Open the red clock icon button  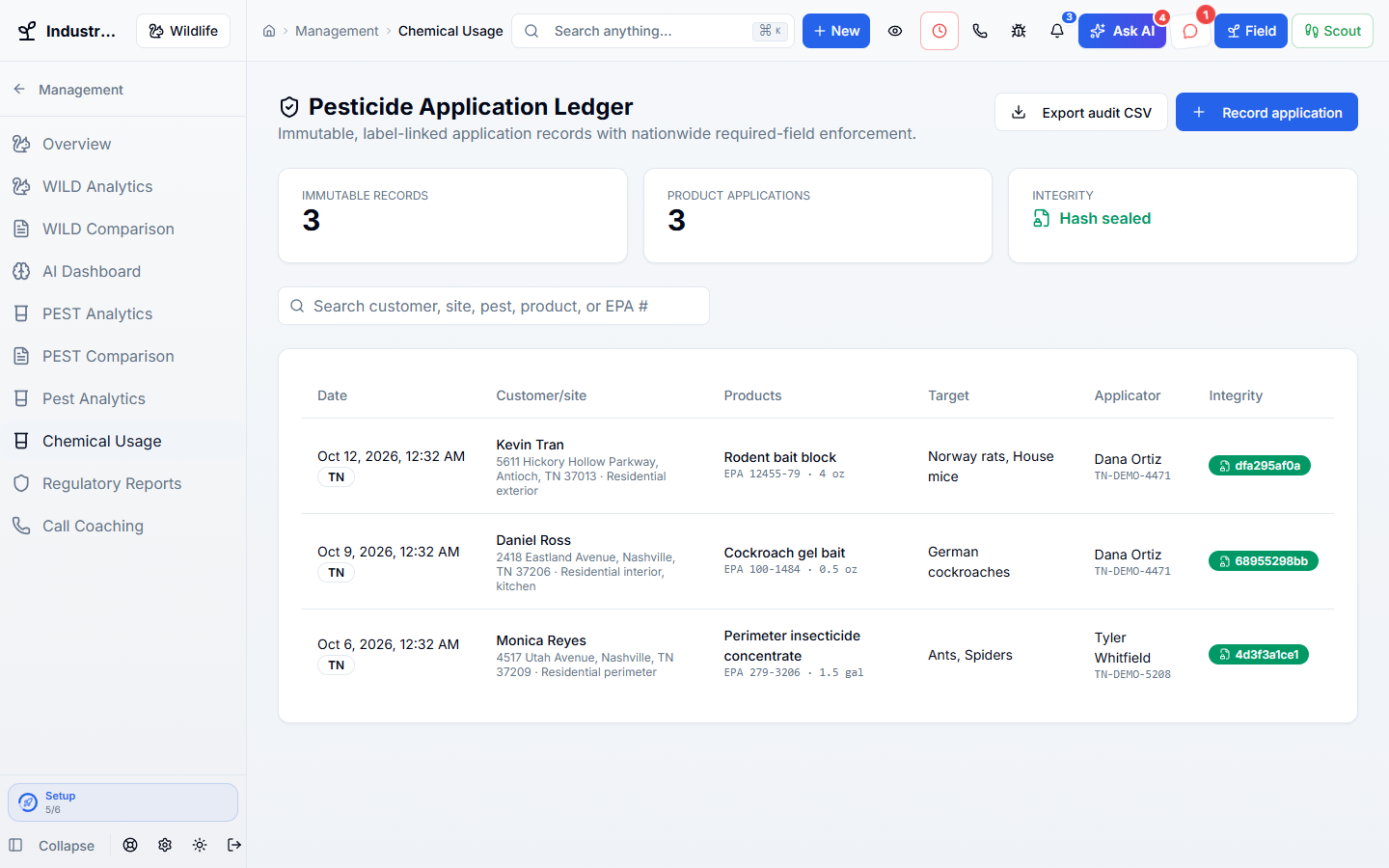pos(940,31)
